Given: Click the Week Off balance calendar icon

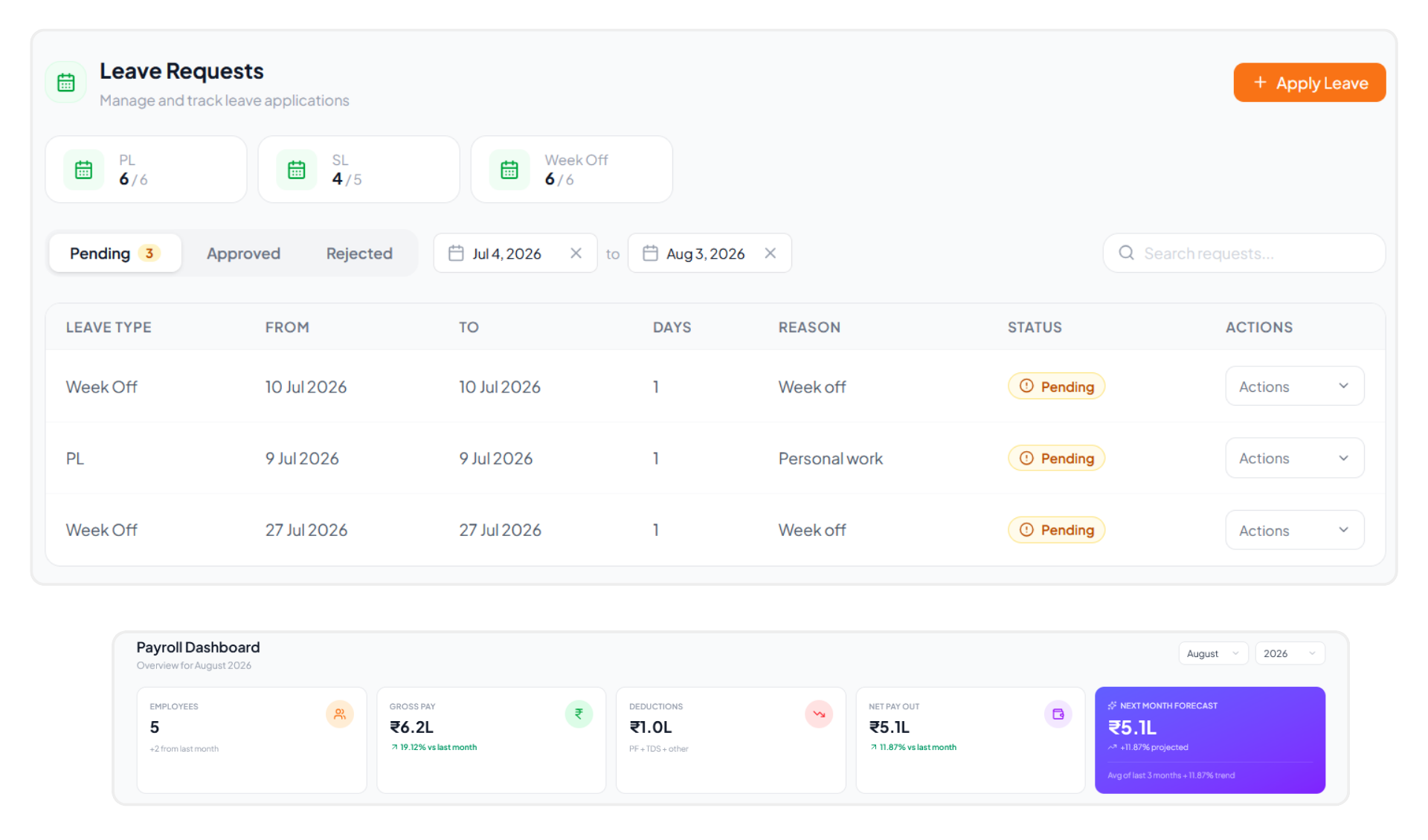Looking at the screenshot, I should pyautogui.click(x=509, y=169).
